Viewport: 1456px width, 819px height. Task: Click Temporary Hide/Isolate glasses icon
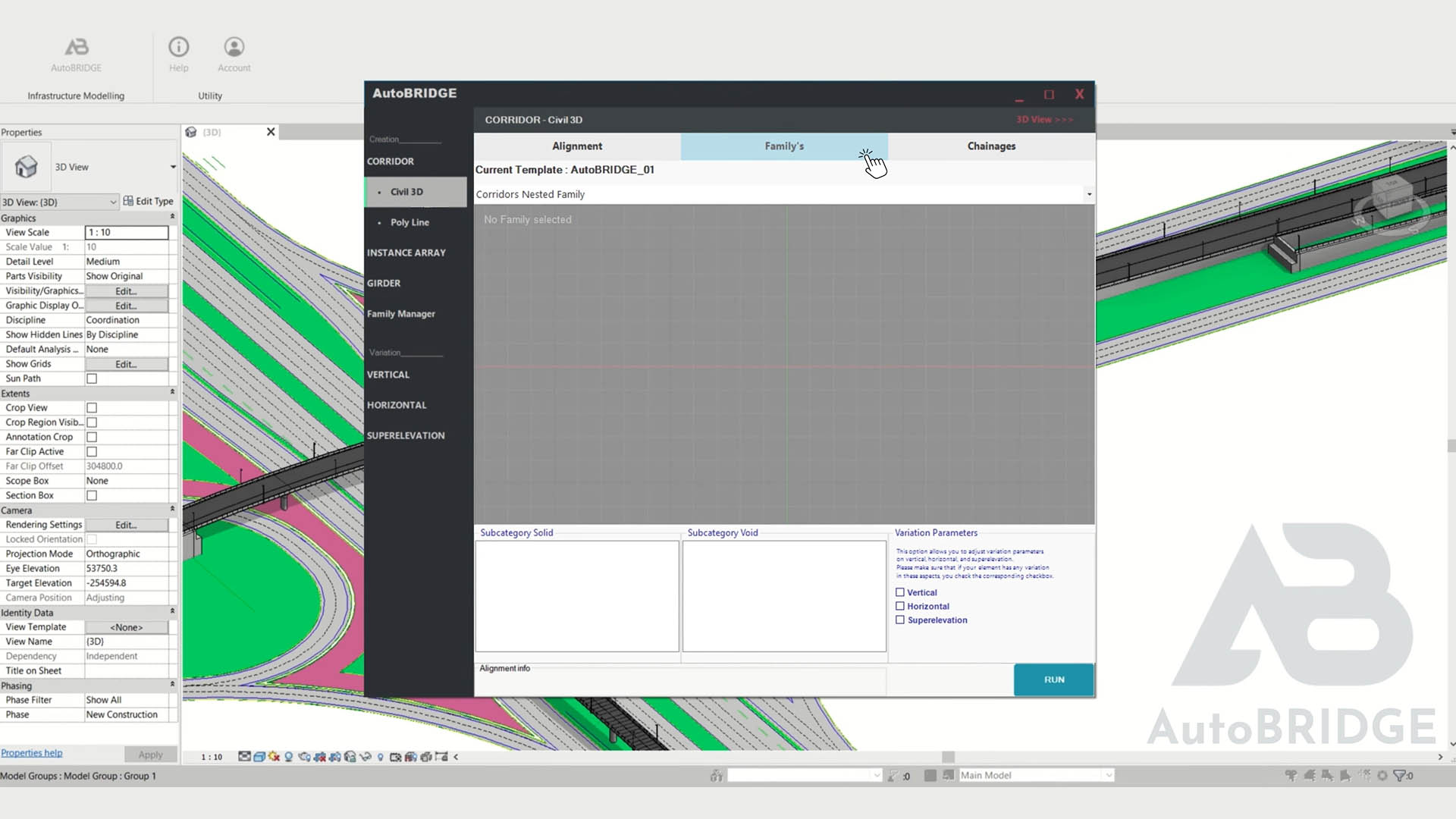click(366, 757)
